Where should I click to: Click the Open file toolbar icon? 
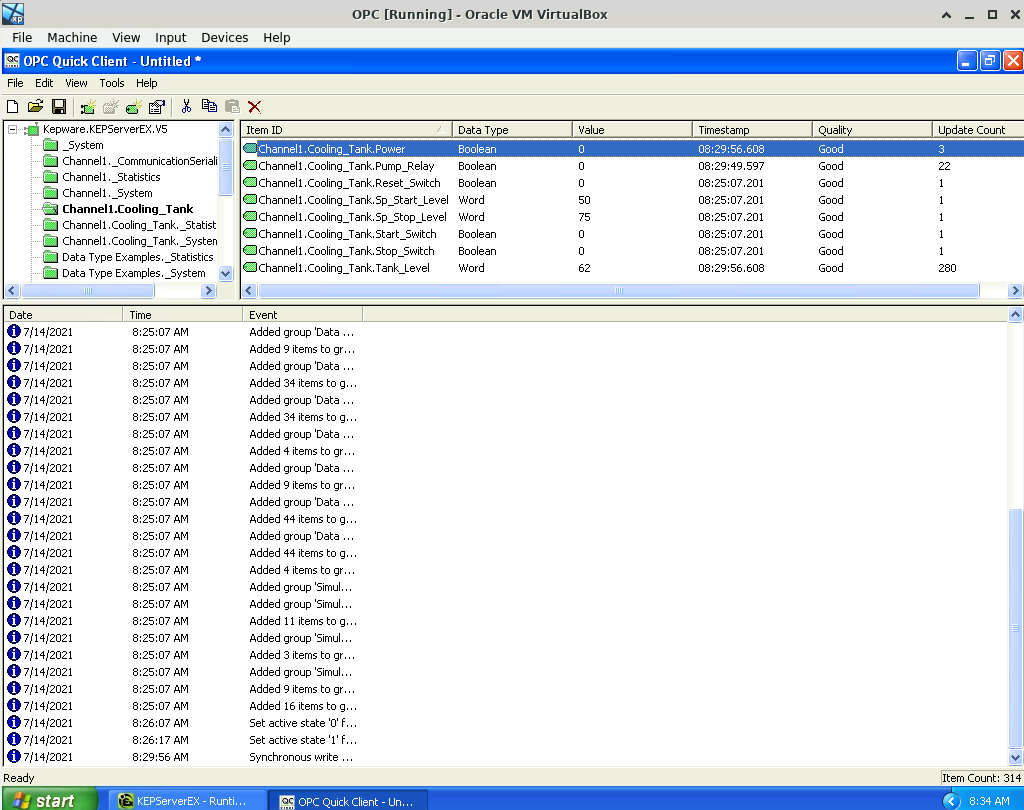(35, 106)
